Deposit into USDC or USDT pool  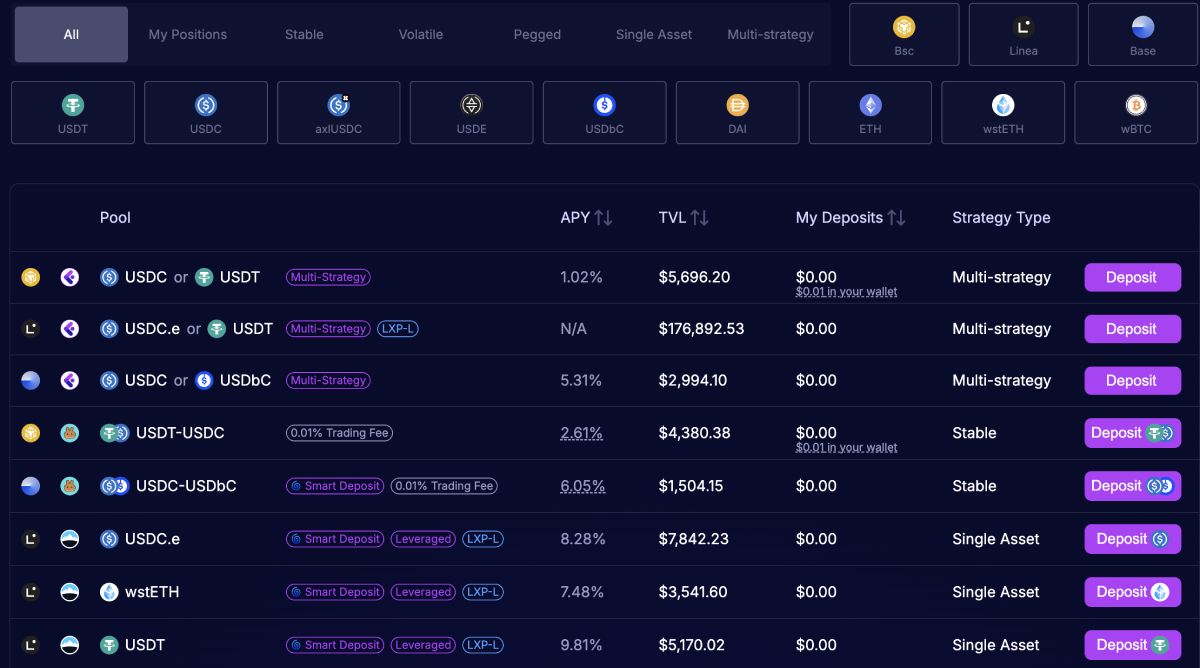[x=1132, y=277]
